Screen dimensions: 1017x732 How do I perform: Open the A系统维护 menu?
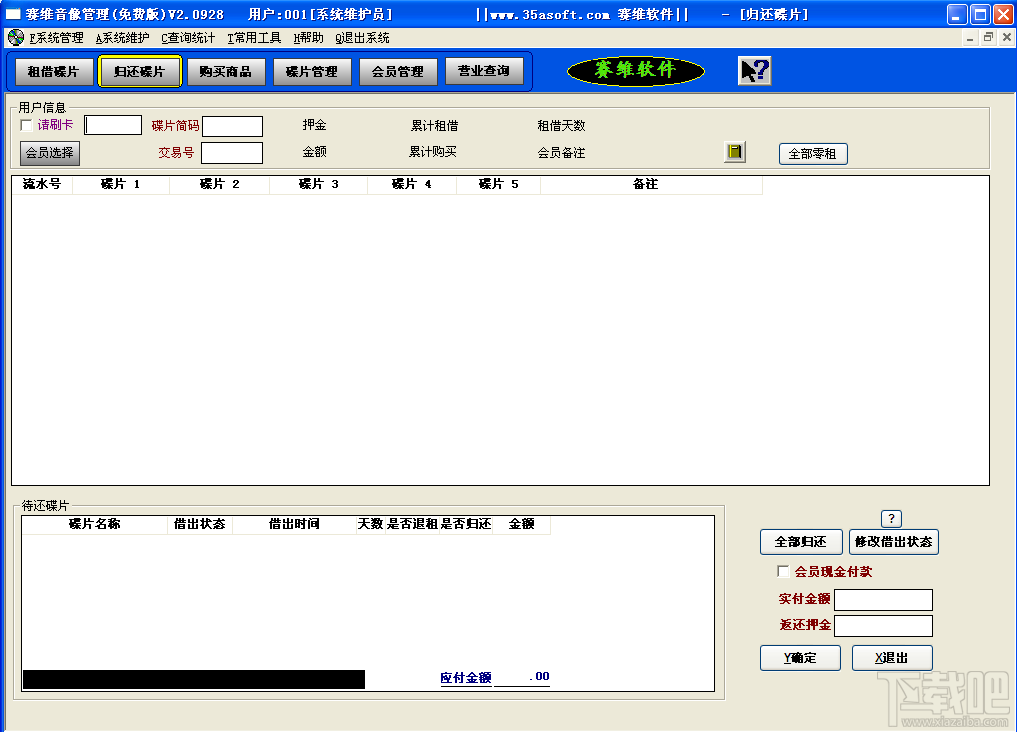click(122, 38)
